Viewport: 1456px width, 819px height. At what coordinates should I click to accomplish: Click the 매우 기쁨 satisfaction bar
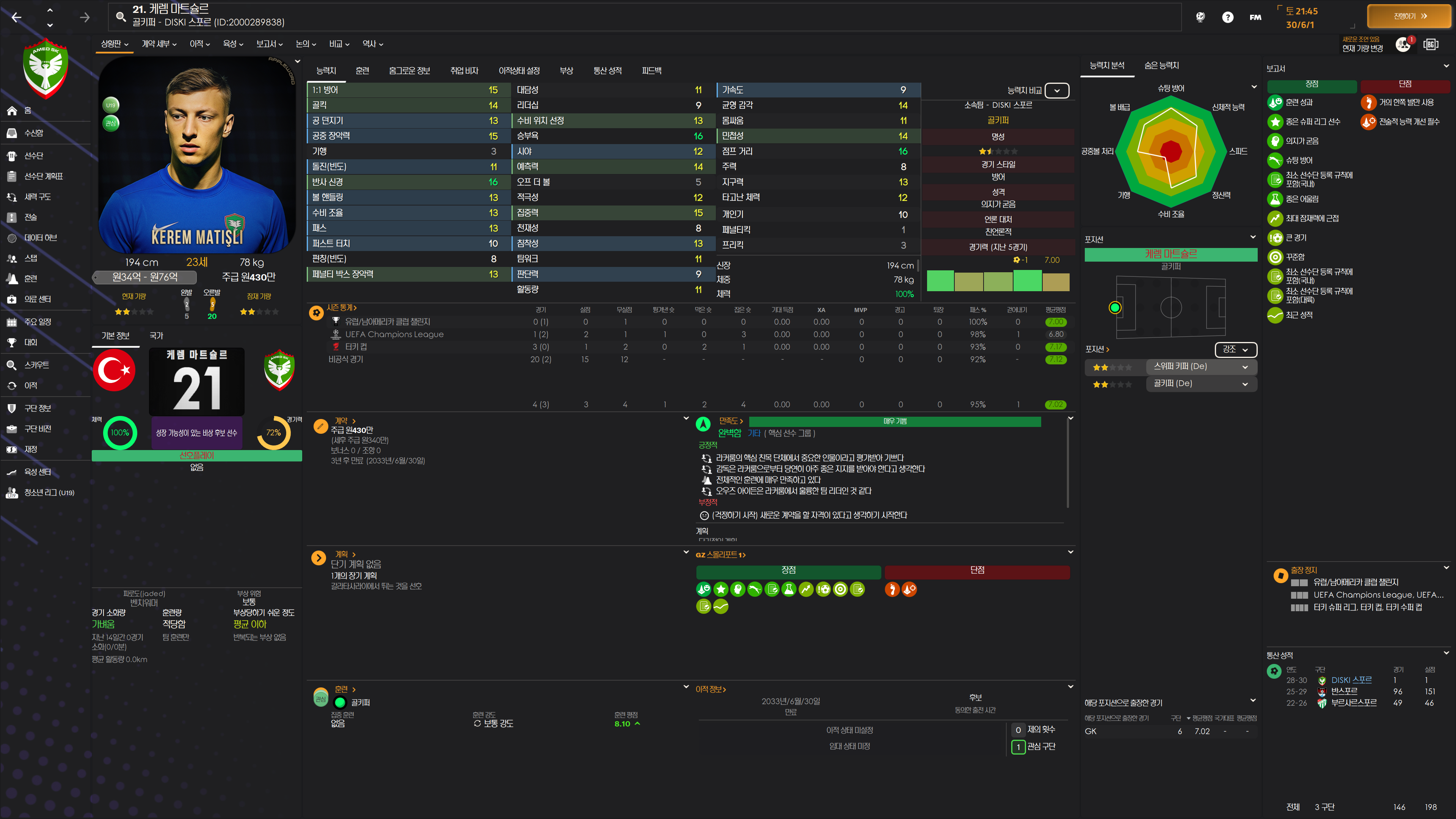click(x=894, y=422)
